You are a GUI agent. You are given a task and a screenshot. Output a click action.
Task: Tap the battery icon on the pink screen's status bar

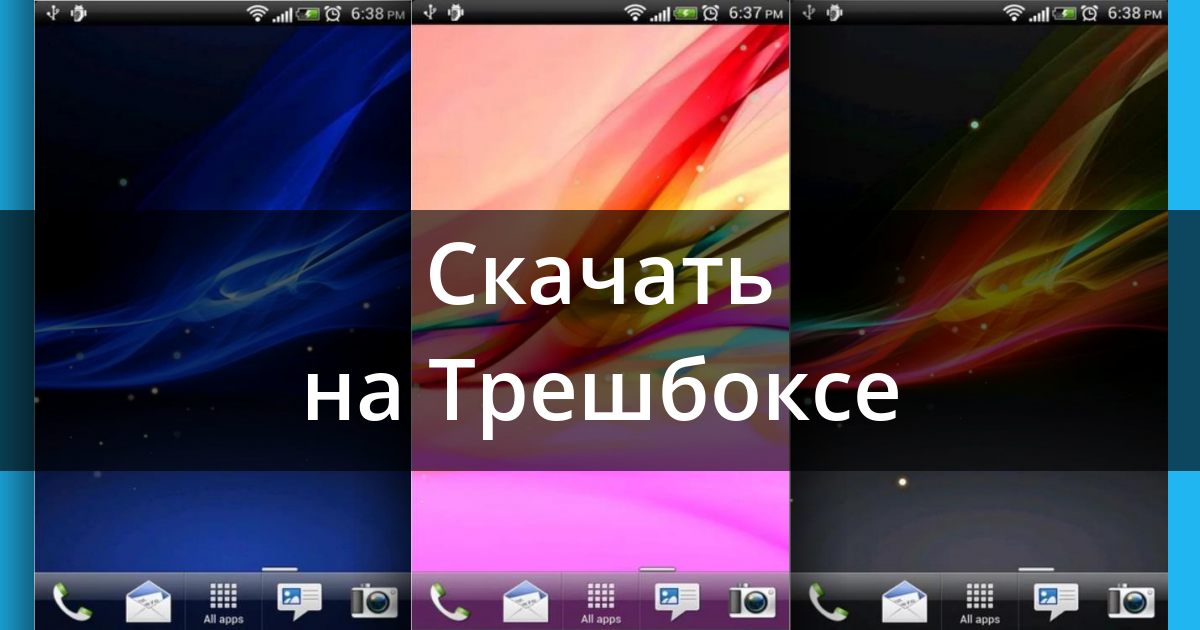point(684,14)
